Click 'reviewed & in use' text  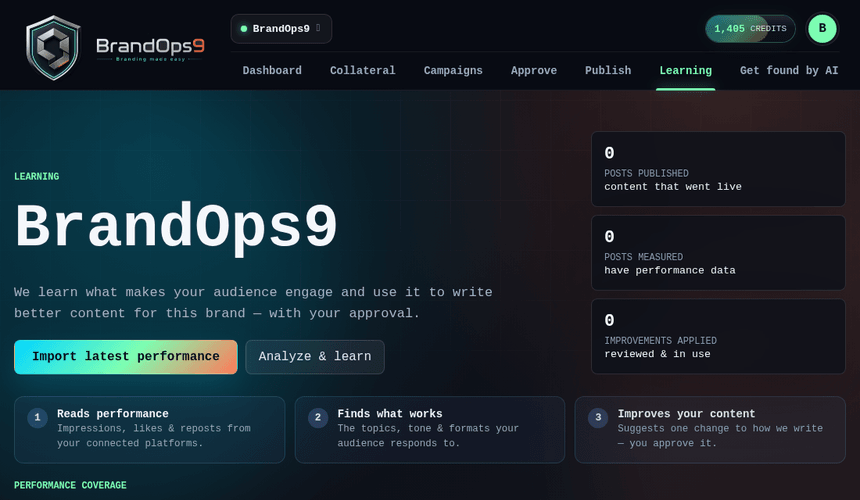pos(657,354)
